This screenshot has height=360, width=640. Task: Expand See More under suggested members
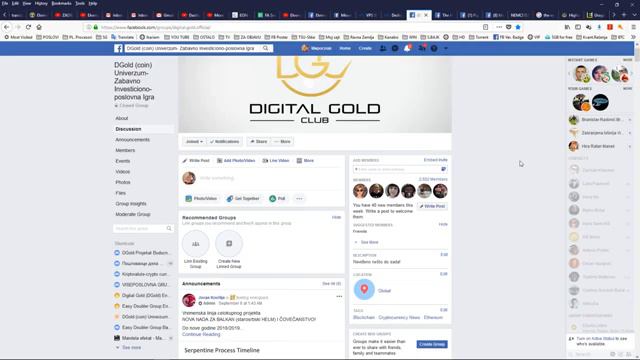coord(369,242)
